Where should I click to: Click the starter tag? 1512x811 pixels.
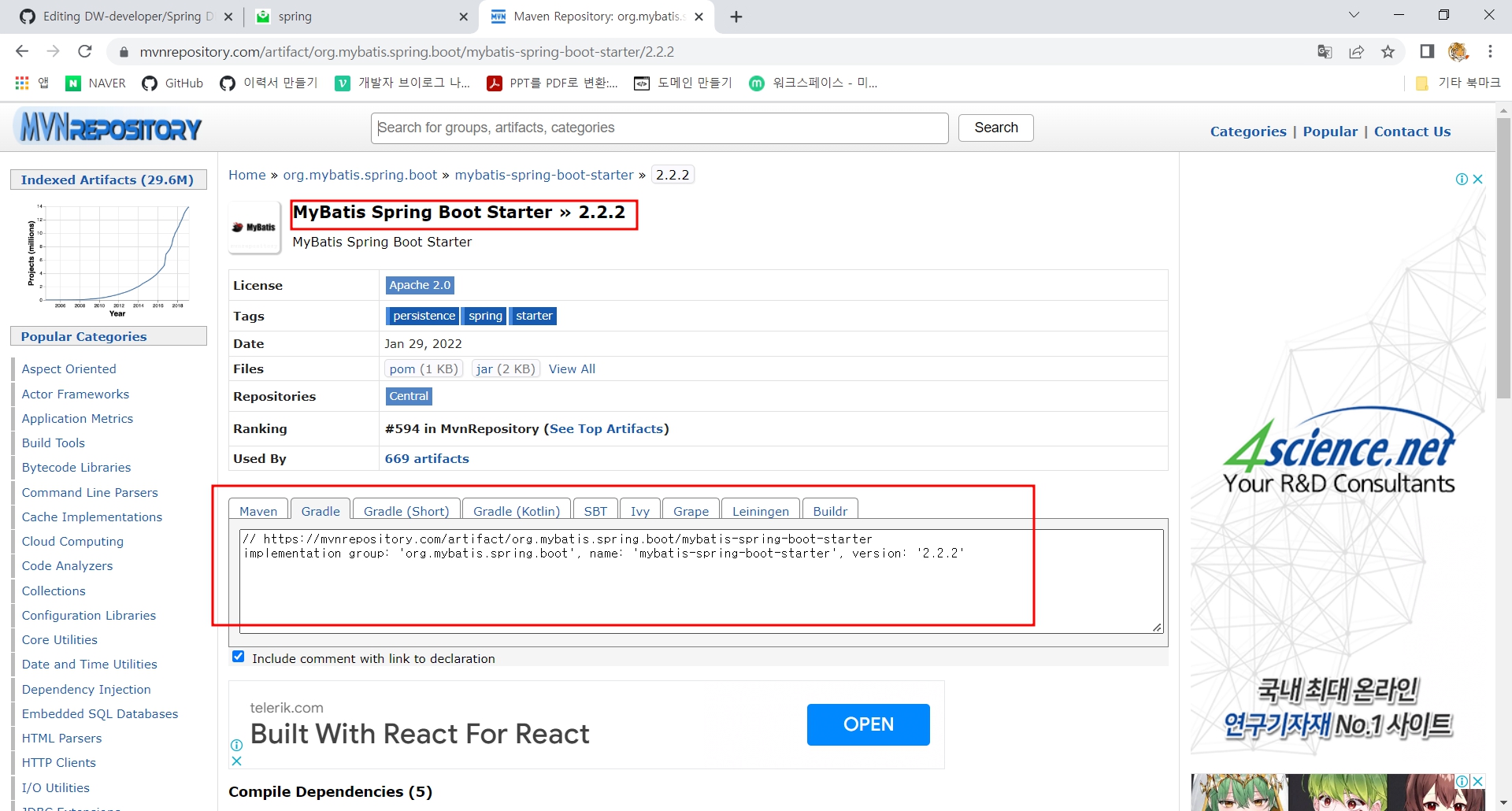534,316
